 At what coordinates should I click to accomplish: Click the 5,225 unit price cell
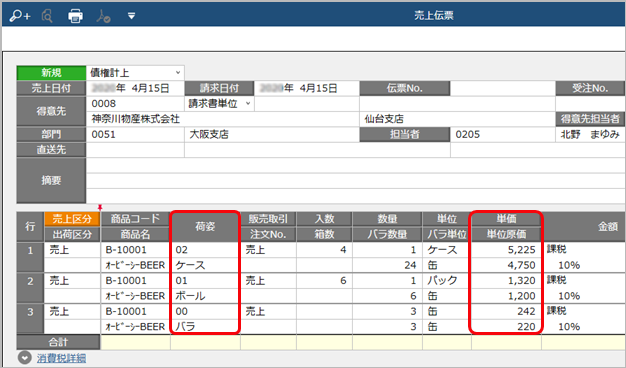(x=506, y=250)
